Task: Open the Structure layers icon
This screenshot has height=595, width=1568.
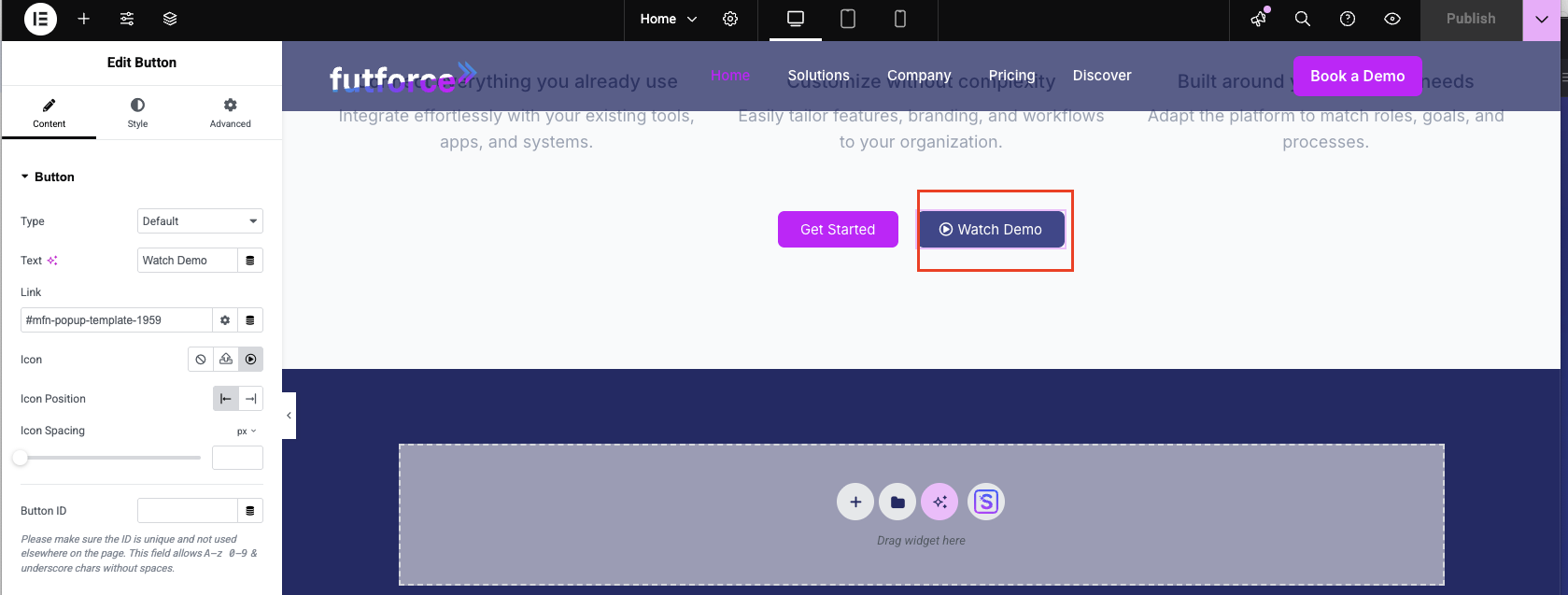Action: pos(170,19)
